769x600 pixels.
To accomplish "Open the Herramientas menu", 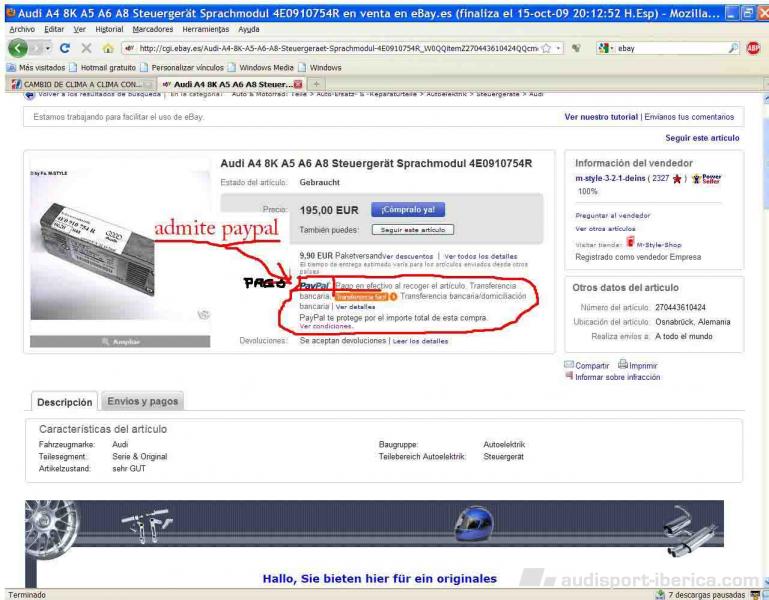I will click(205, 29).
